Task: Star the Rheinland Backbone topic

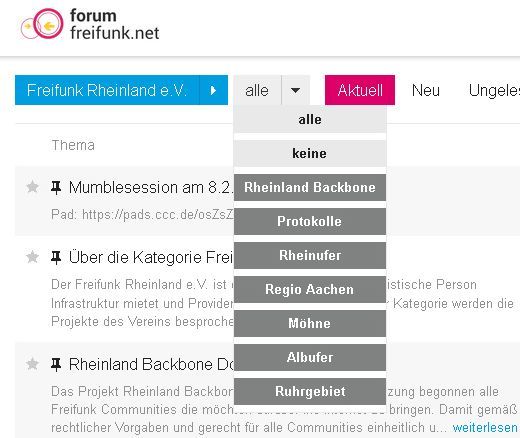Action: point(32,364)
